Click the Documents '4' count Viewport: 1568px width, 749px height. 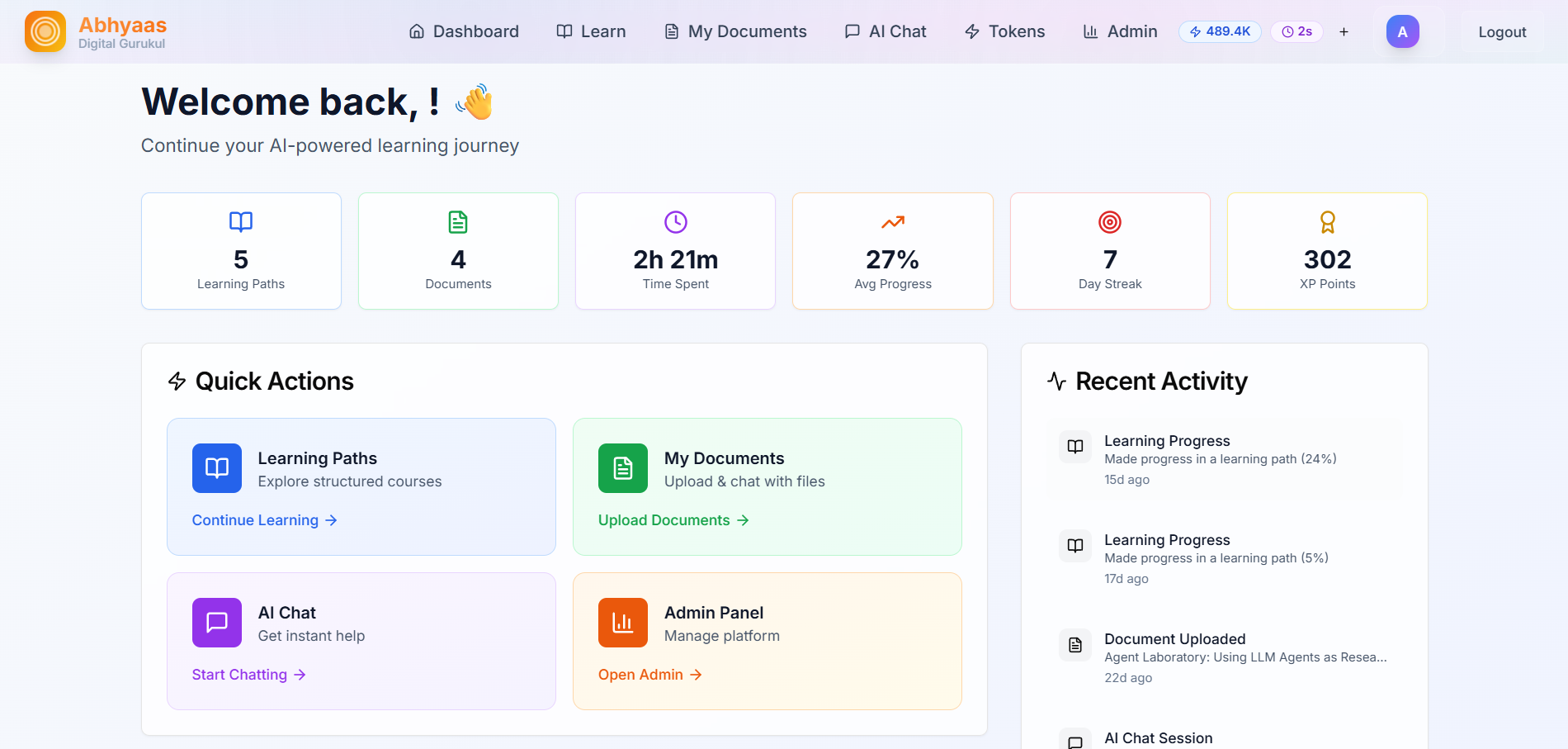458,259
